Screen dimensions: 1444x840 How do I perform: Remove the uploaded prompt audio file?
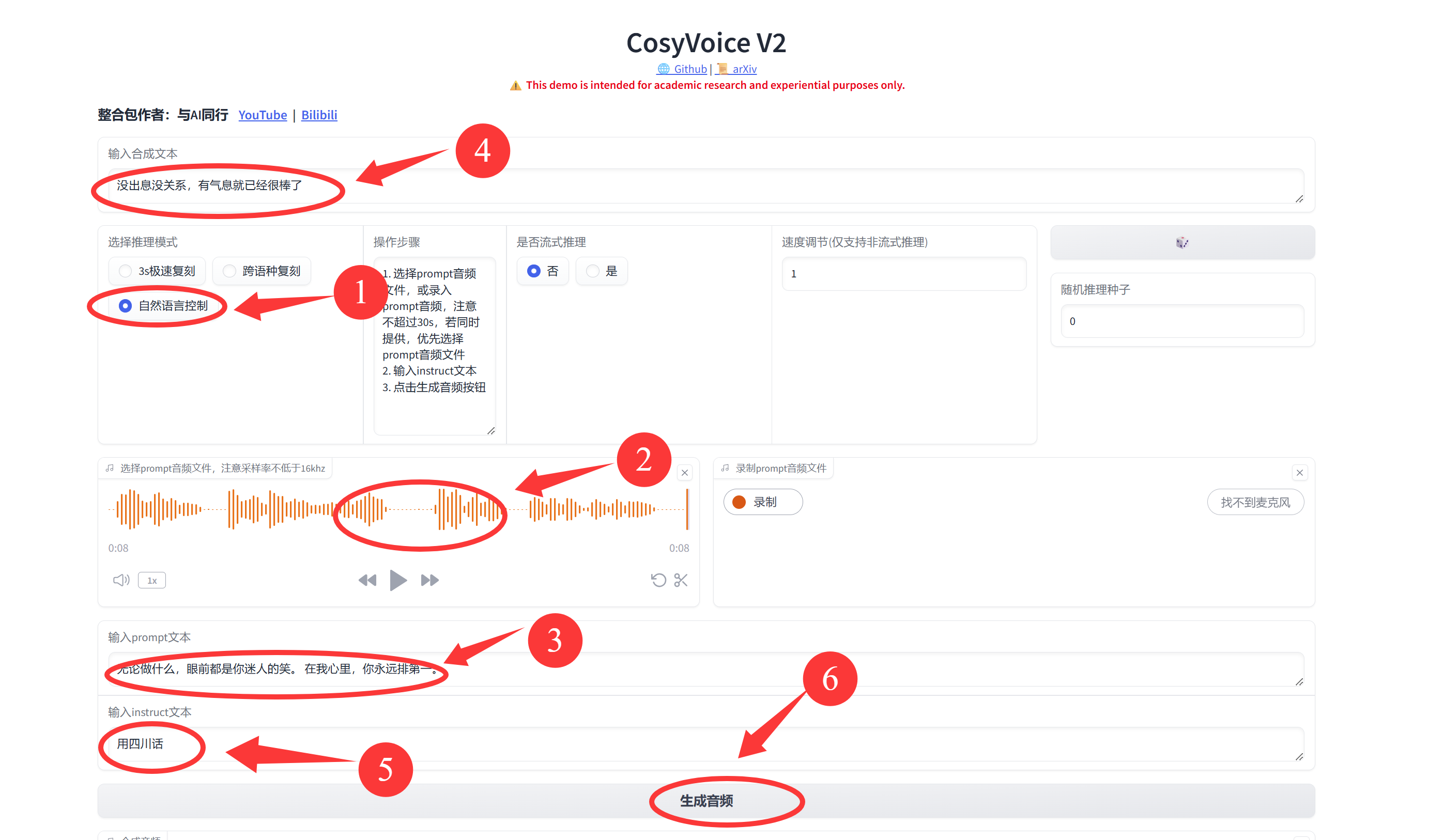click(685, 472)
